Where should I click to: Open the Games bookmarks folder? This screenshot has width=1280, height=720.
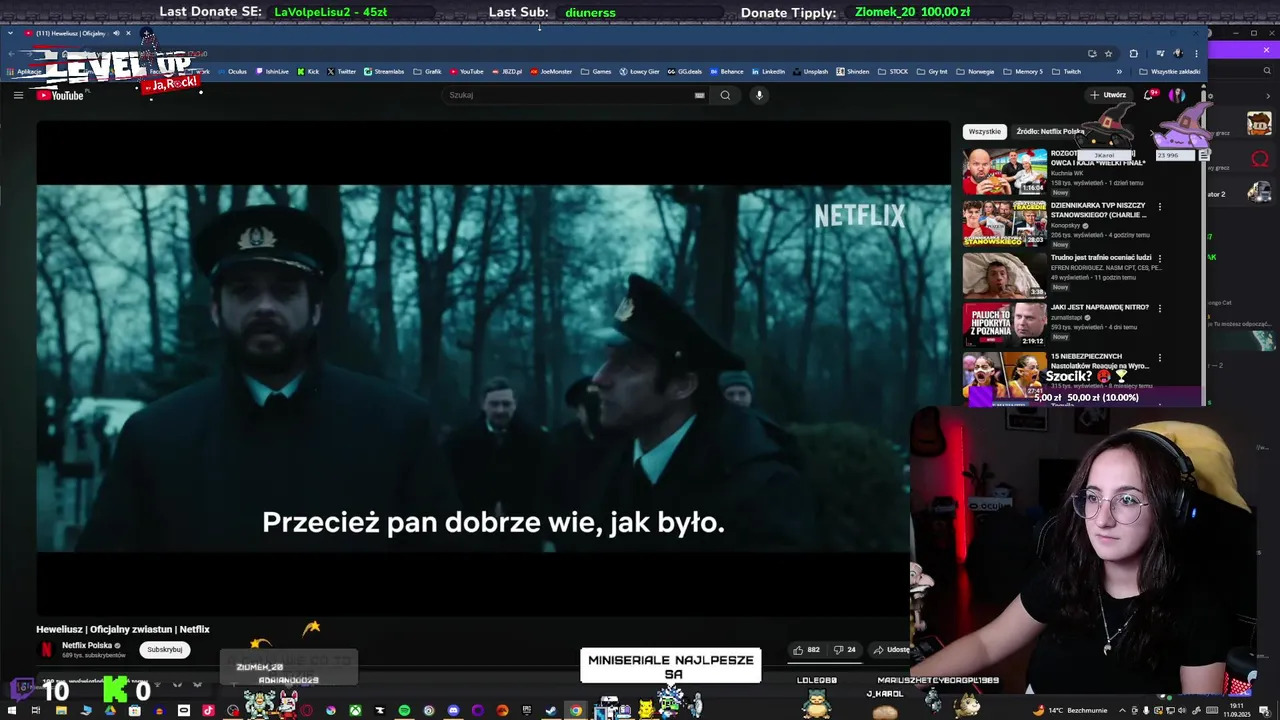pos(596,72)
